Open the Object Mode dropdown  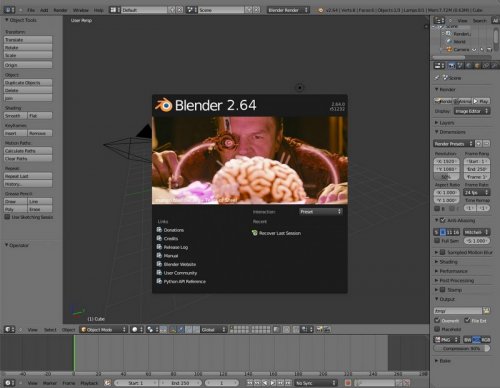104,329
